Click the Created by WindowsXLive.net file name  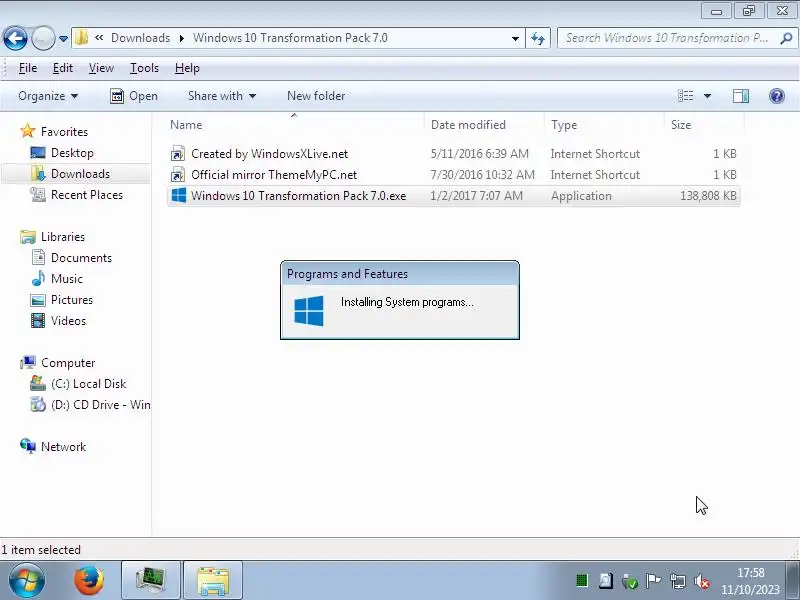point(269,154)
